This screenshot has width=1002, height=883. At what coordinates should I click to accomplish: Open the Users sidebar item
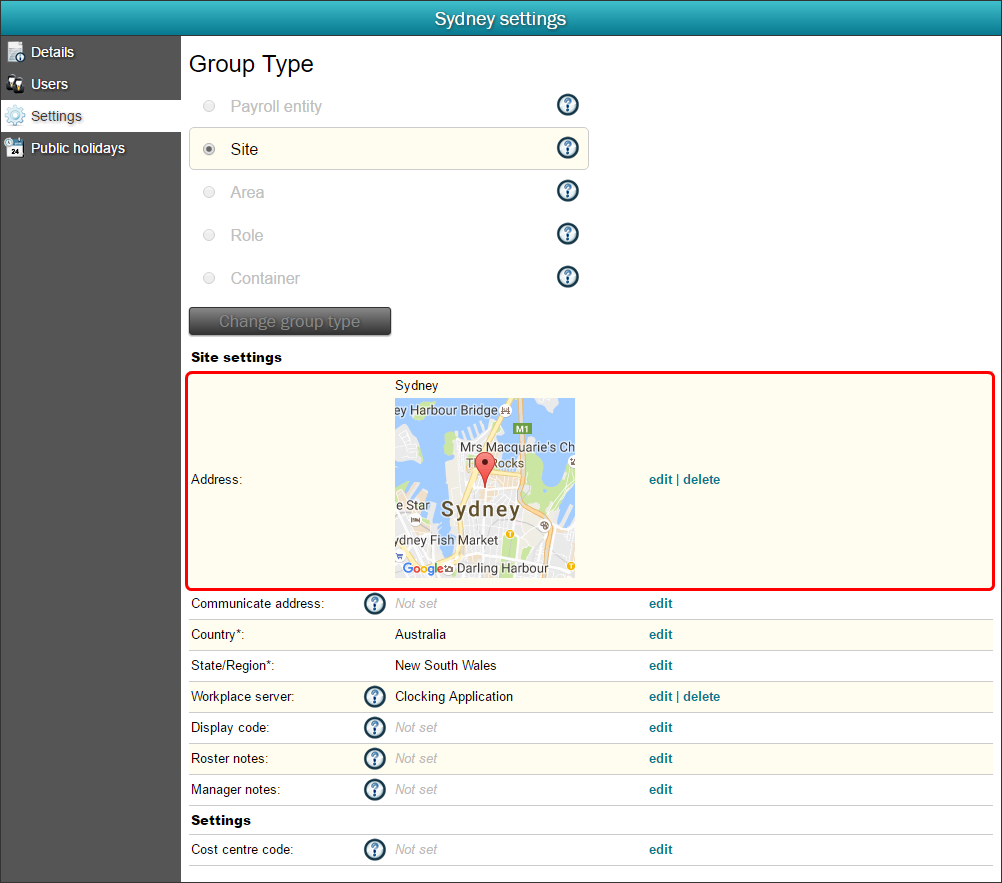90,84
